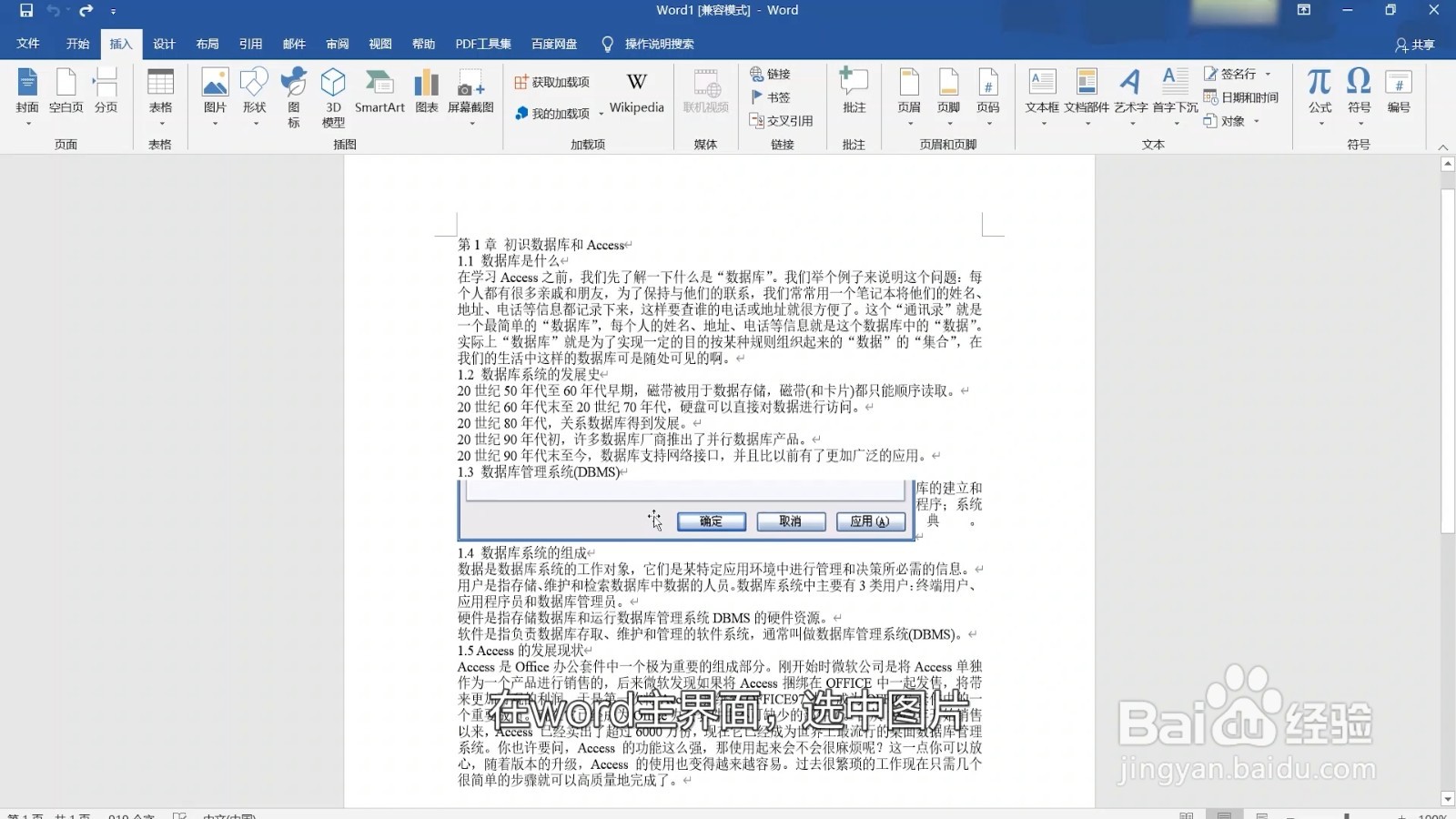The height and width of the screenshot is (819, 1456).
Task: Switch to the References (引用) tab
Action: click(250, 44)
